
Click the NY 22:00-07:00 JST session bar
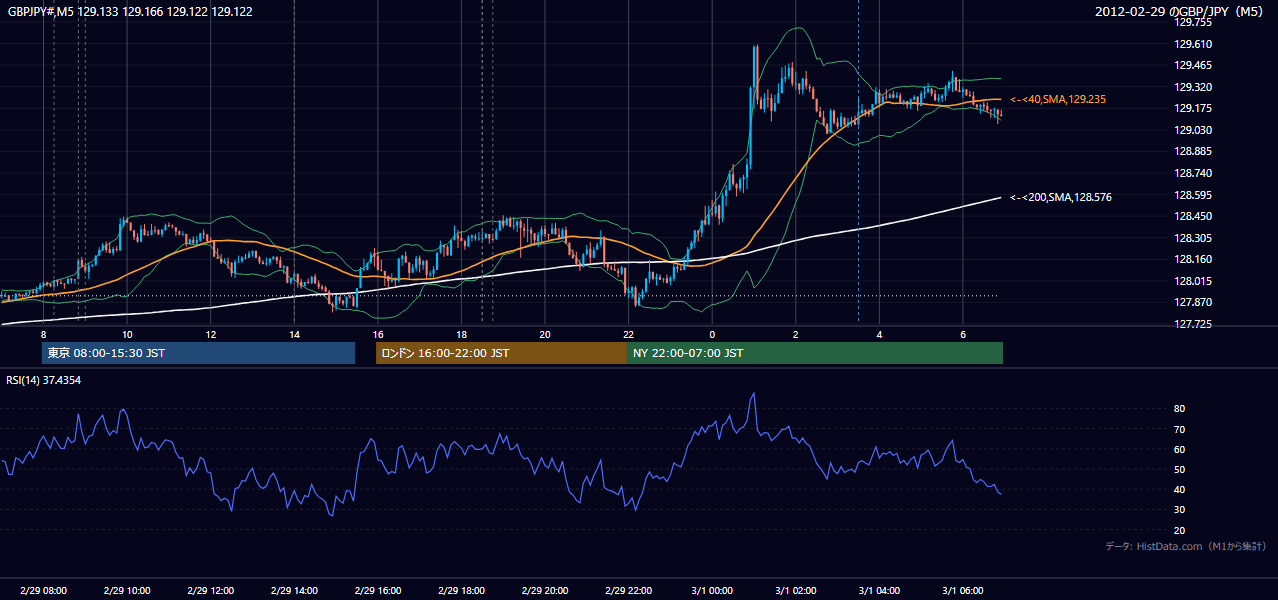tap(815, 353)
